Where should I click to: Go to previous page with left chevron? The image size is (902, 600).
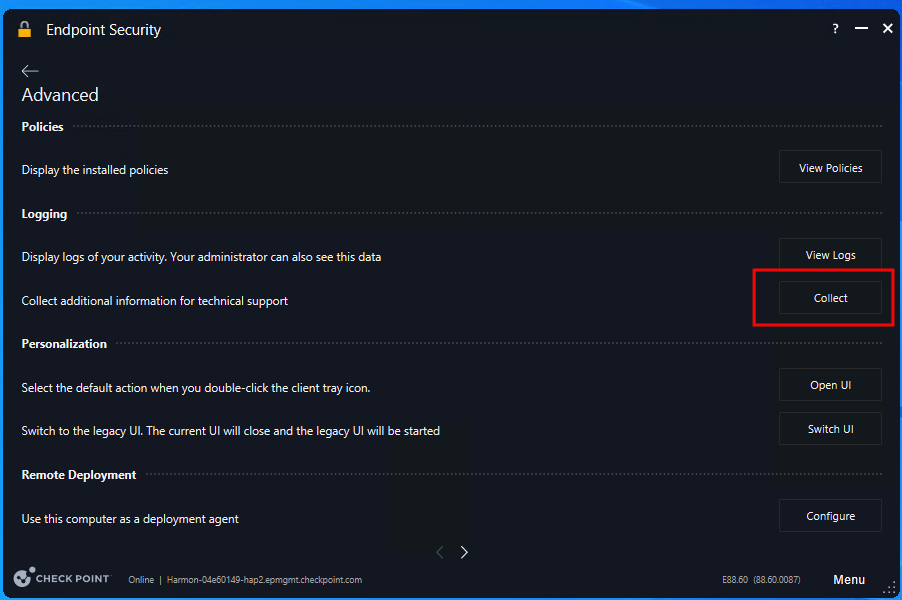point(439,552)
